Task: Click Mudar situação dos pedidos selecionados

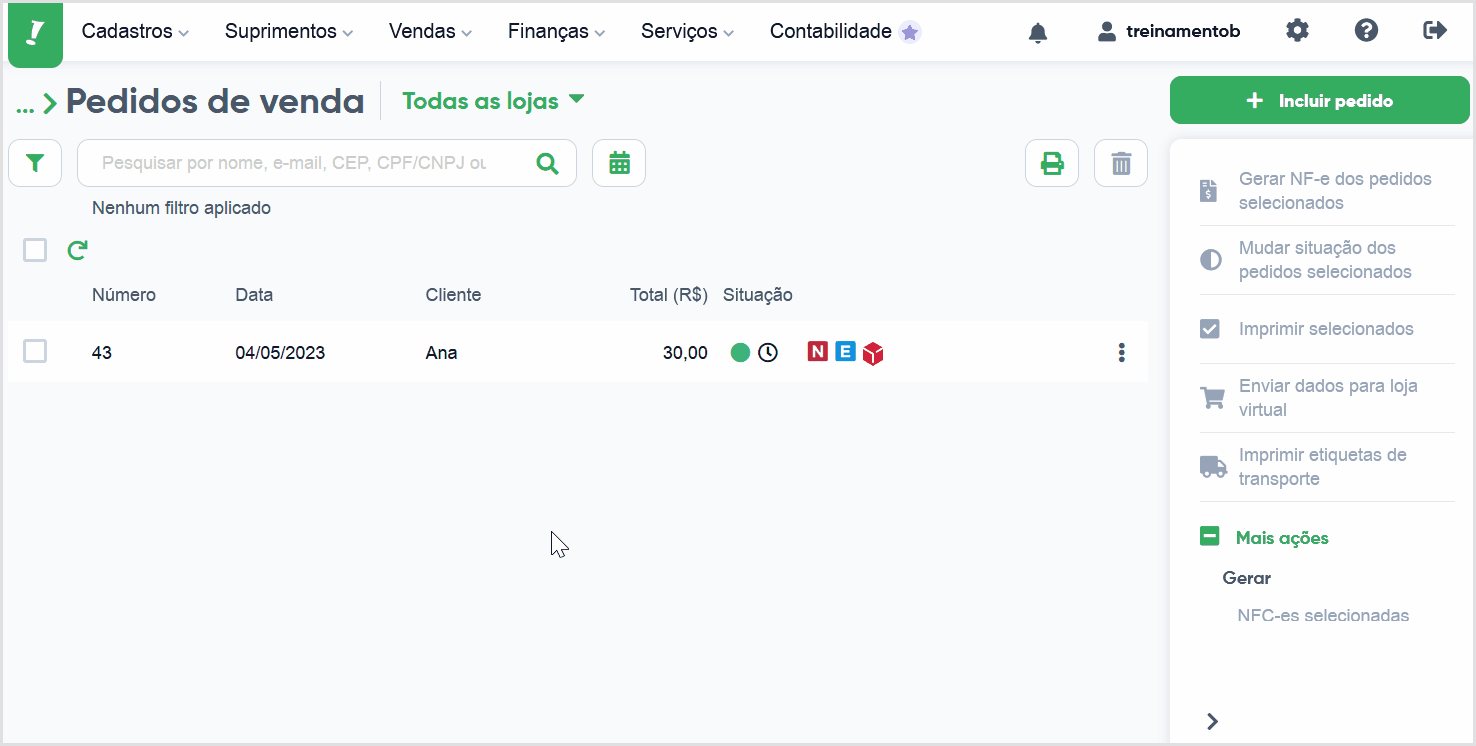Action: [1325, 260]
